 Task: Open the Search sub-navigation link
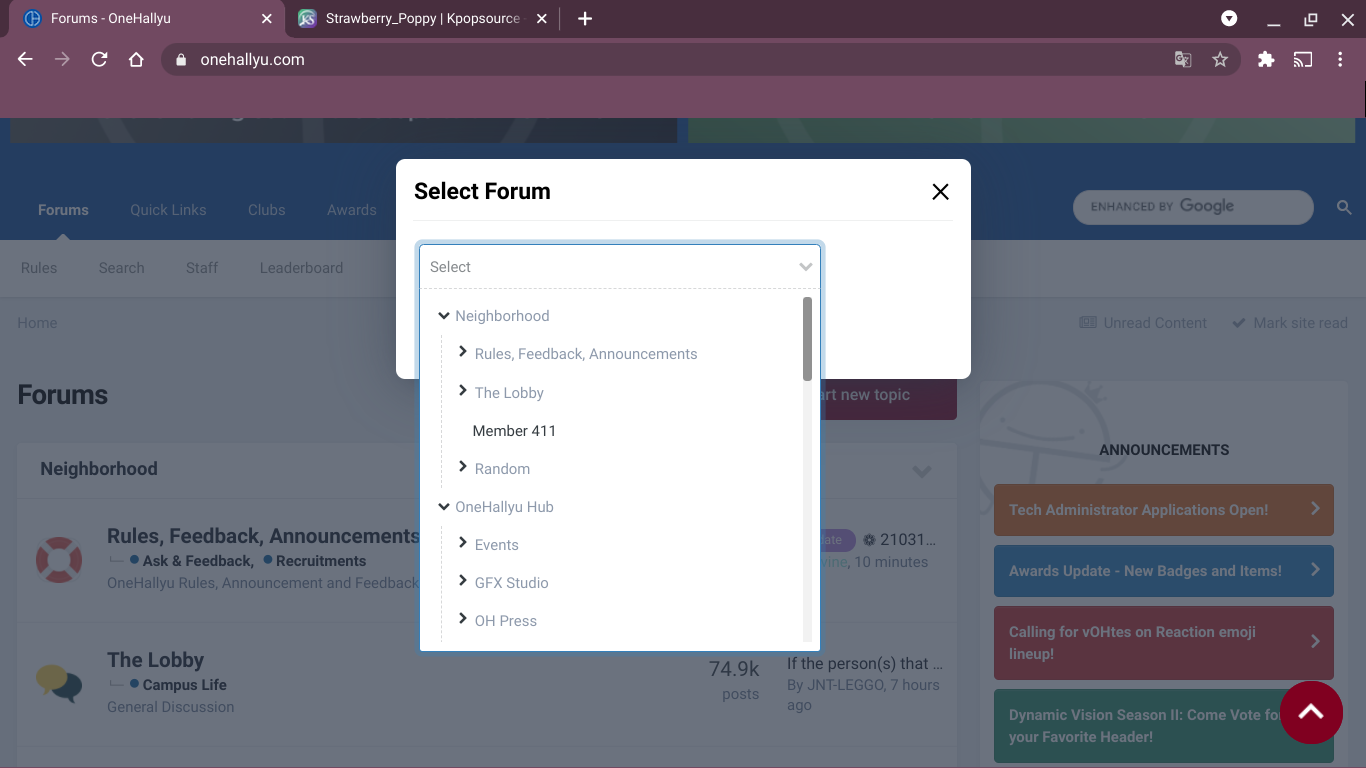[x=122, y=268]
